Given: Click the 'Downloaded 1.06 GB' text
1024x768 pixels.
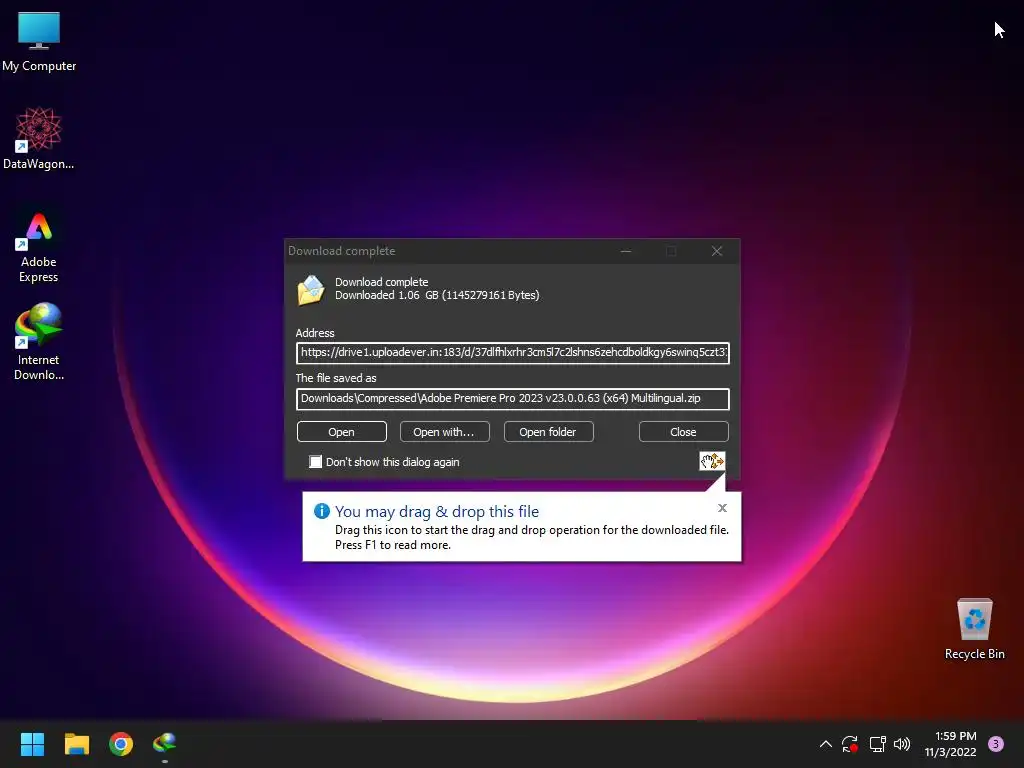Looking at the screenshot, I should 437,295.
